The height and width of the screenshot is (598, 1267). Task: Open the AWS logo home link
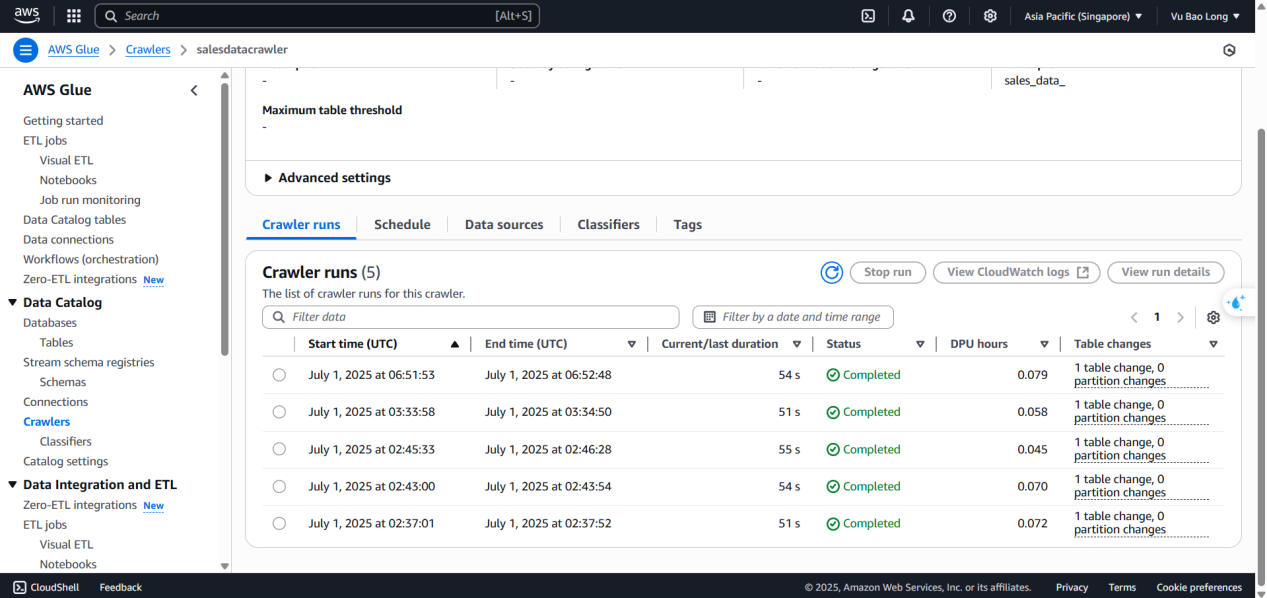pyautogui.click(x=27, y=15)
